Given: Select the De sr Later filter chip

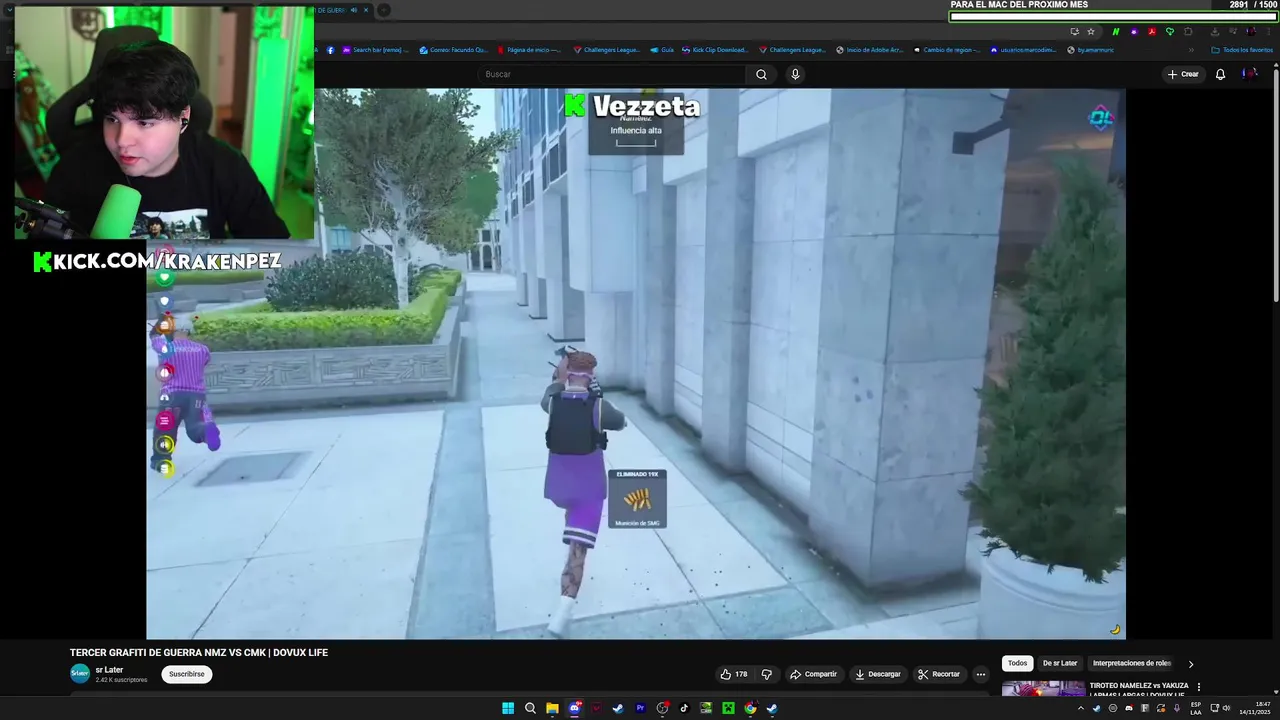Looking at the screenshot, I should pyautogui.click(x=1060, y=663).
